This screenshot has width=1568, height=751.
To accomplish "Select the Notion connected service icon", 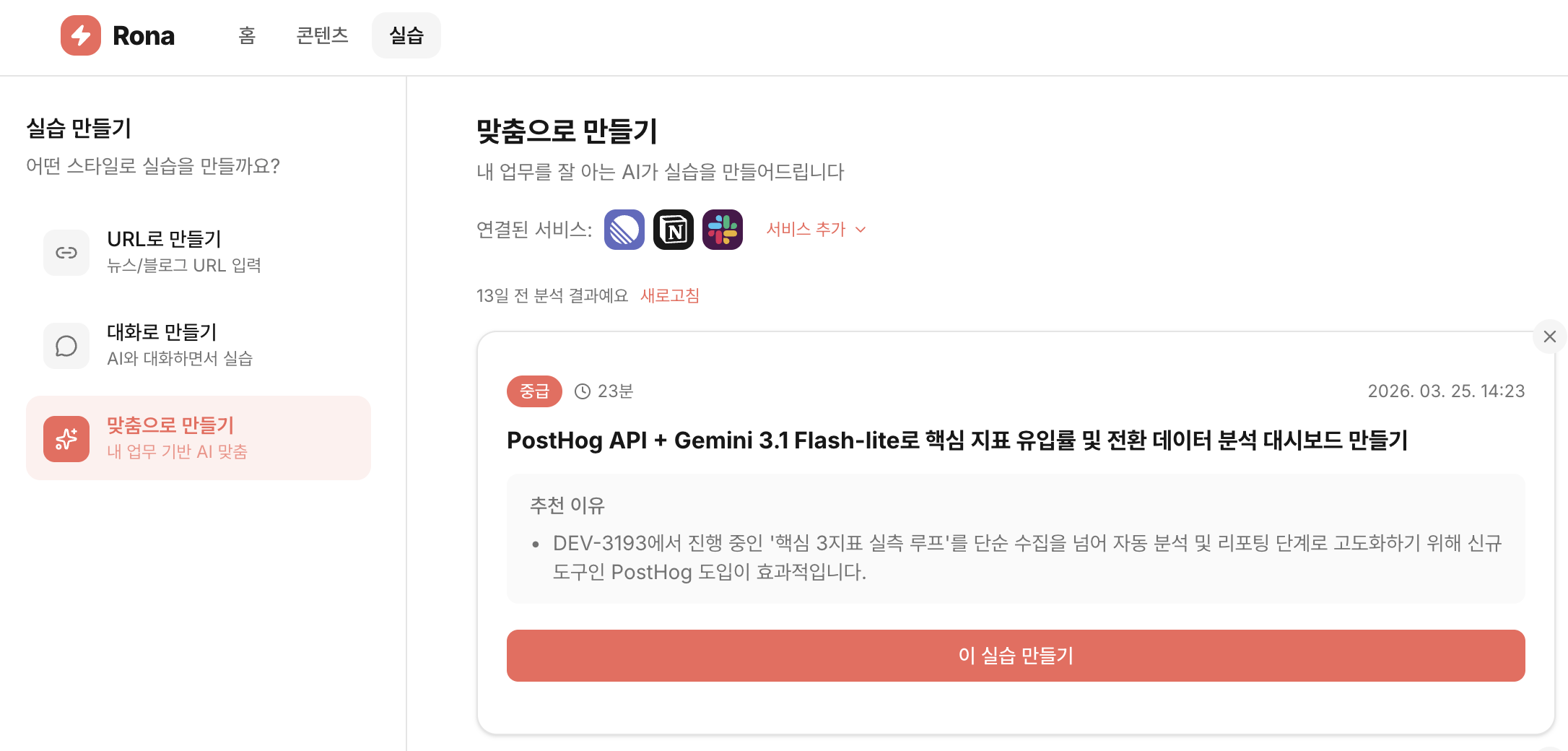I will coord(673,229).
